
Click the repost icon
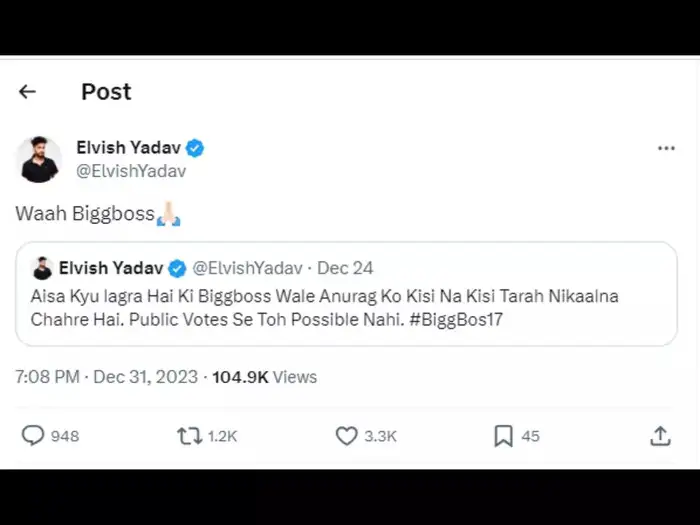tap(189, 436)
